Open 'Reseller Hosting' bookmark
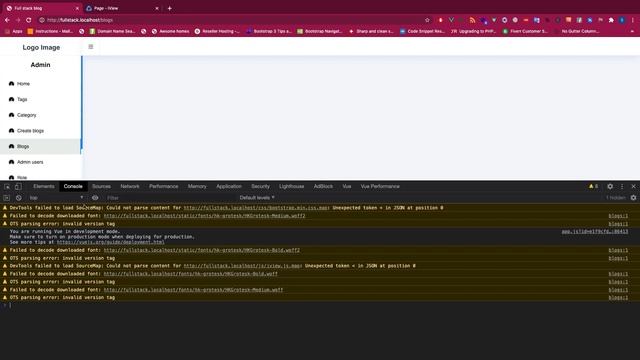The width and height of the screenshot is (640, 360). pyautogui.click(x=217, y=31)
